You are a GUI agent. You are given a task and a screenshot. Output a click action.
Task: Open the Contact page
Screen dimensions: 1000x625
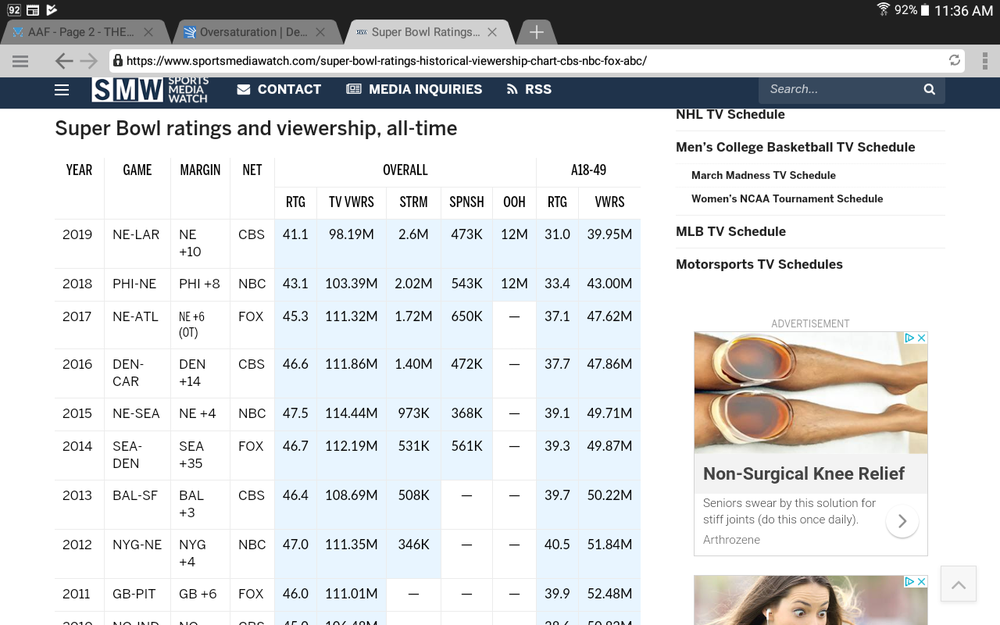[279, 89]
